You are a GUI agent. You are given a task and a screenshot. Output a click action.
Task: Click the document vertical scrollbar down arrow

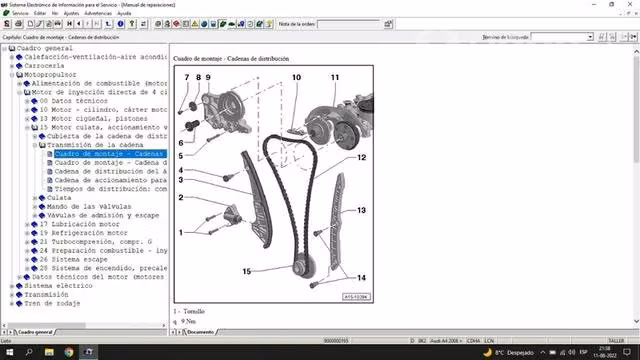click(636, 321)
